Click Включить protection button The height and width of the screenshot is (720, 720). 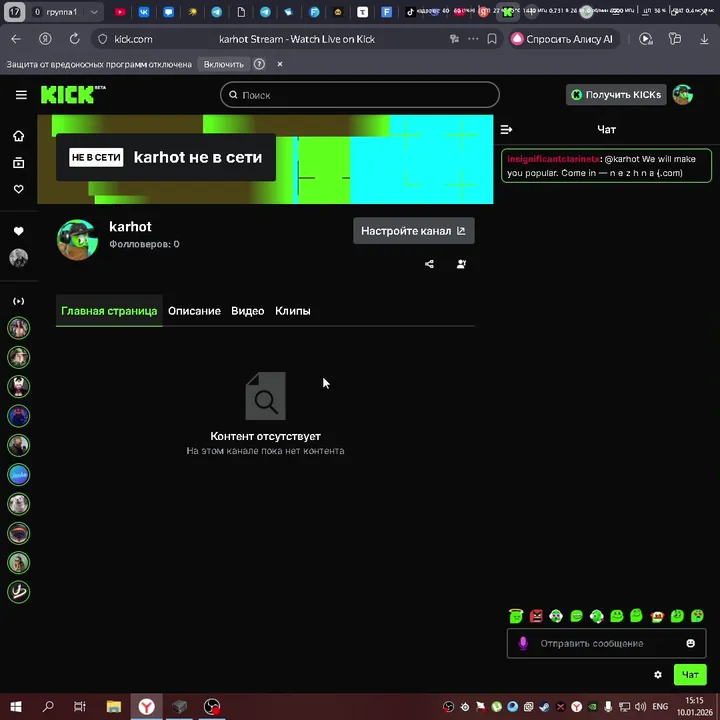pyautogui.click(x=224, y=64)
